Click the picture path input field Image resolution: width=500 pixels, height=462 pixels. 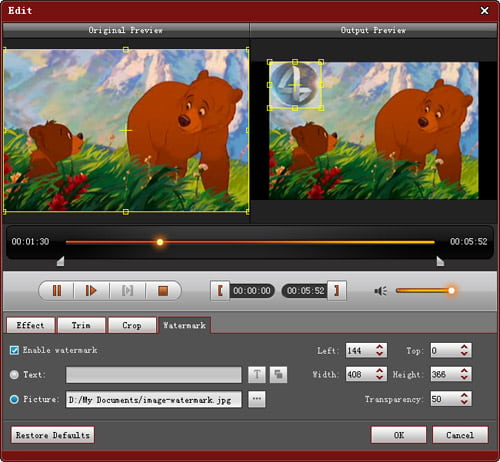pyautogui.click(x=154, y=399)
